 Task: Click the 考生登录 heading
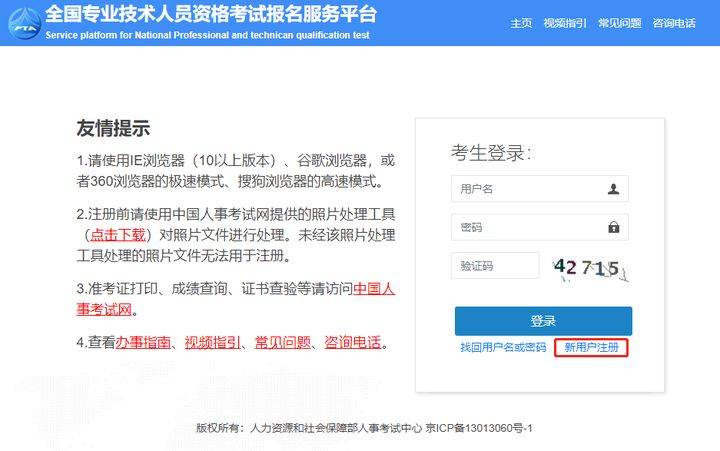491,153
